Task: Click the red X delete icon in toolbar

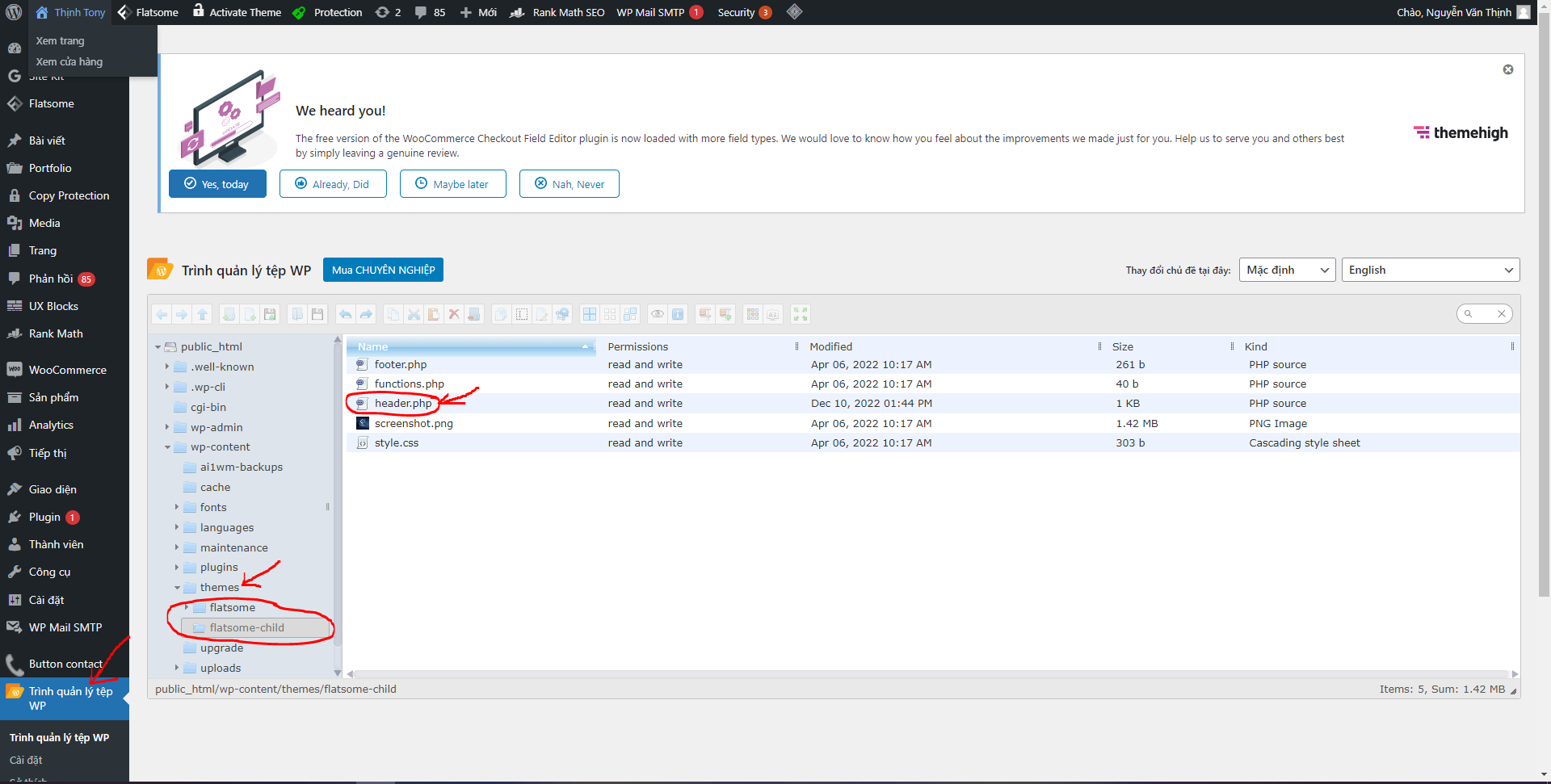Action: click(x=454, y=314)
